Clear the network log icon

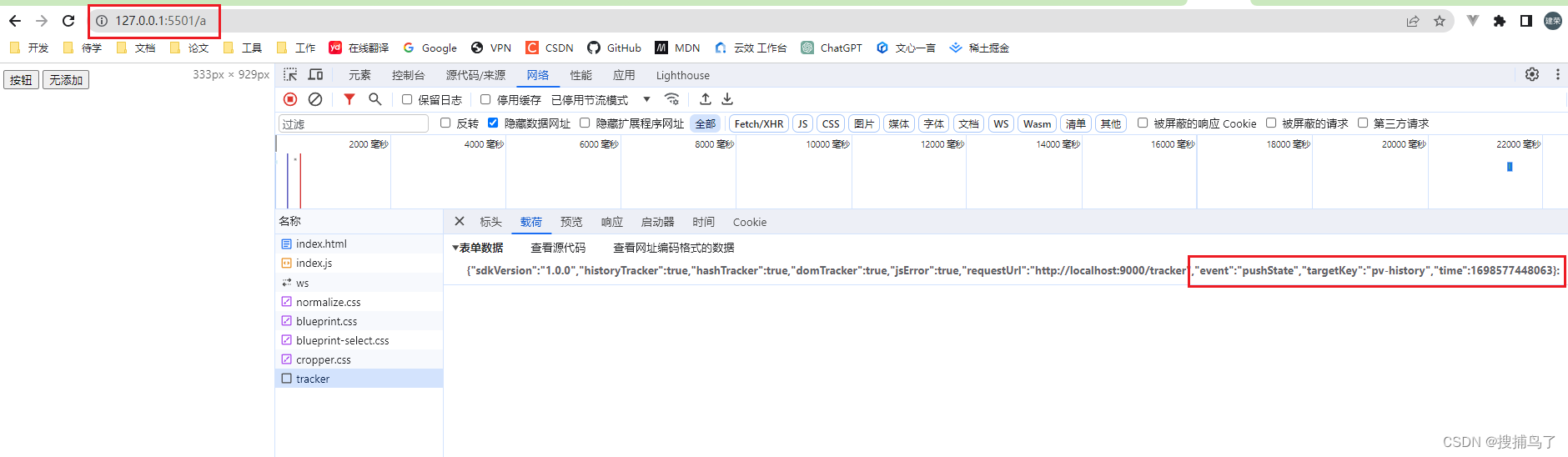(315, 99)
